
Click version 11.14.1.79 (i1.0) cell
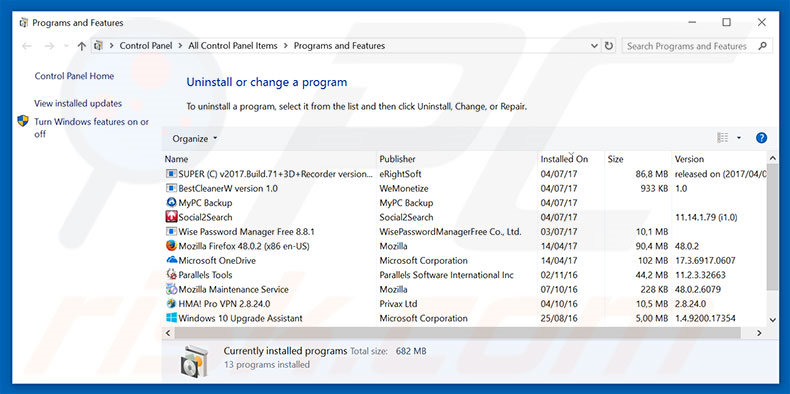tap(706, 217)
